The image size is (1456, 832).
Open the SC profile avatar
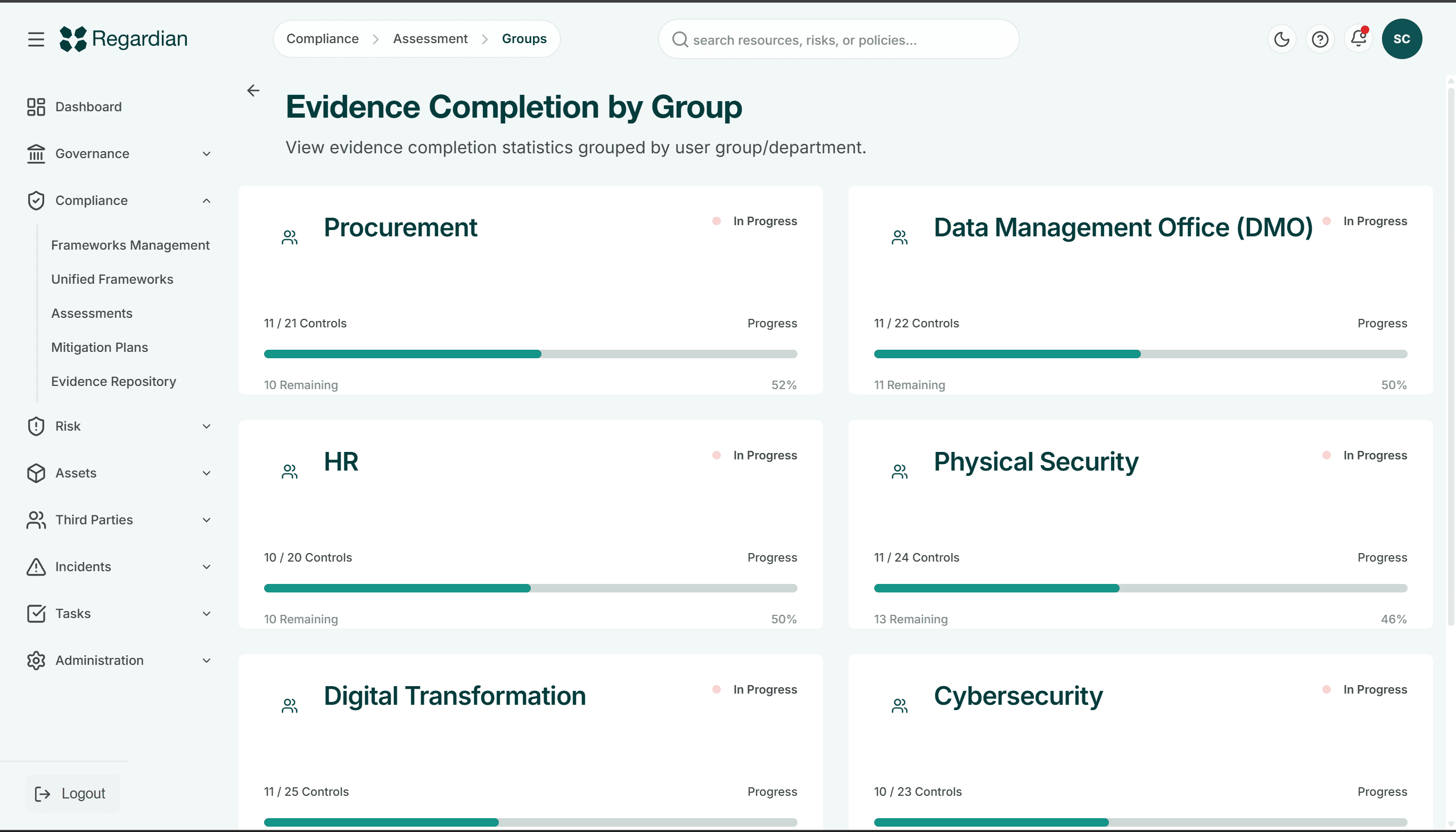(x=1402, y=39)
